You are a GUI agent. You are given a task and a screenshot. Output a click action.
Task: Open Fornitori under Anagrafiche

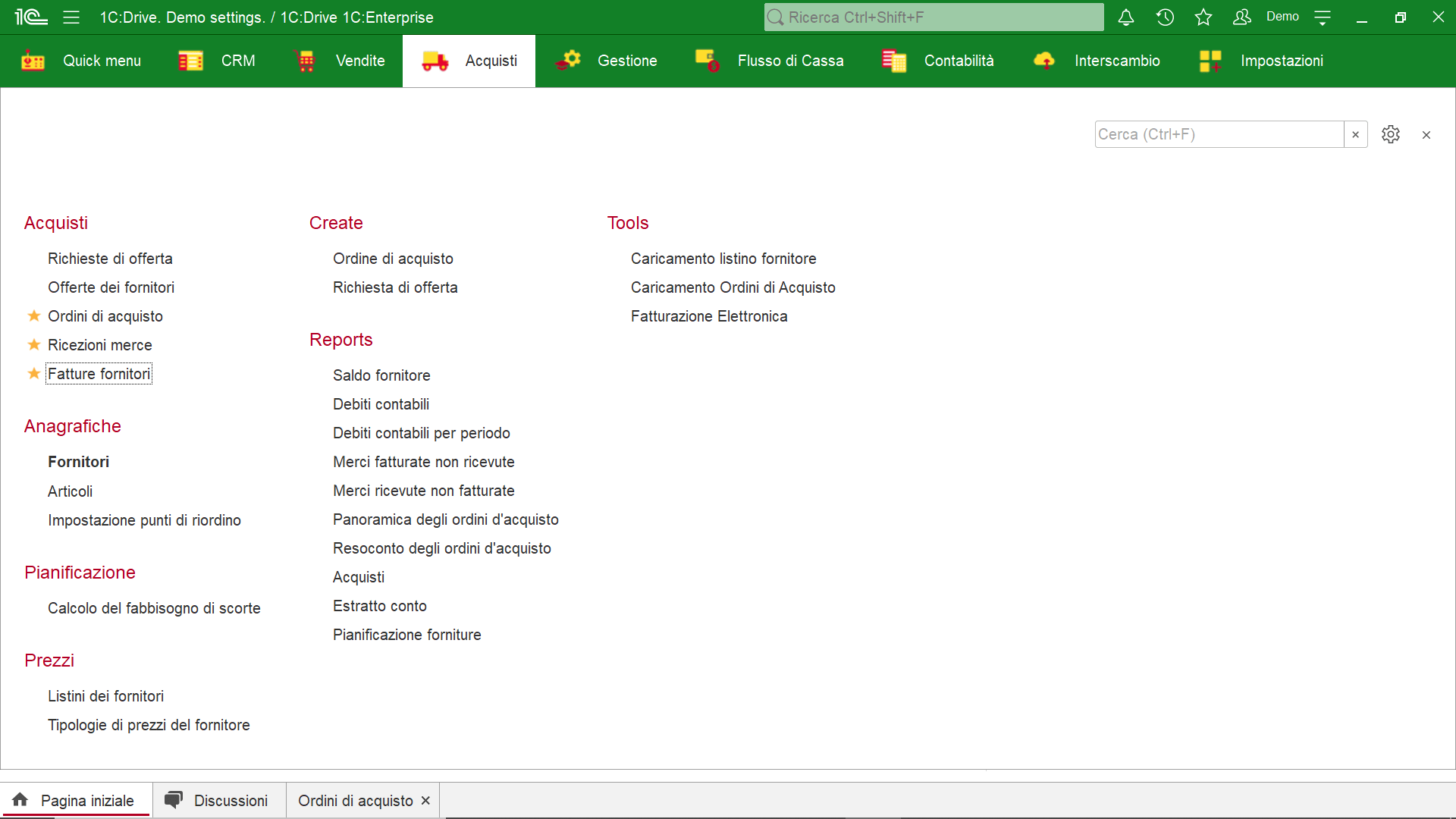[78, 462]
